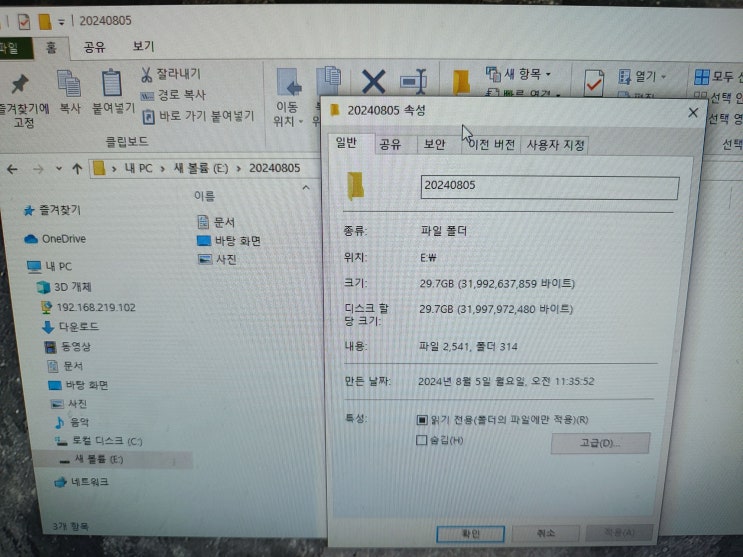Viewport: 743px width, 557px height.
Task: Choose Paste shortcut (바로 가기 붙여넣기)
Action: point(199,116)
